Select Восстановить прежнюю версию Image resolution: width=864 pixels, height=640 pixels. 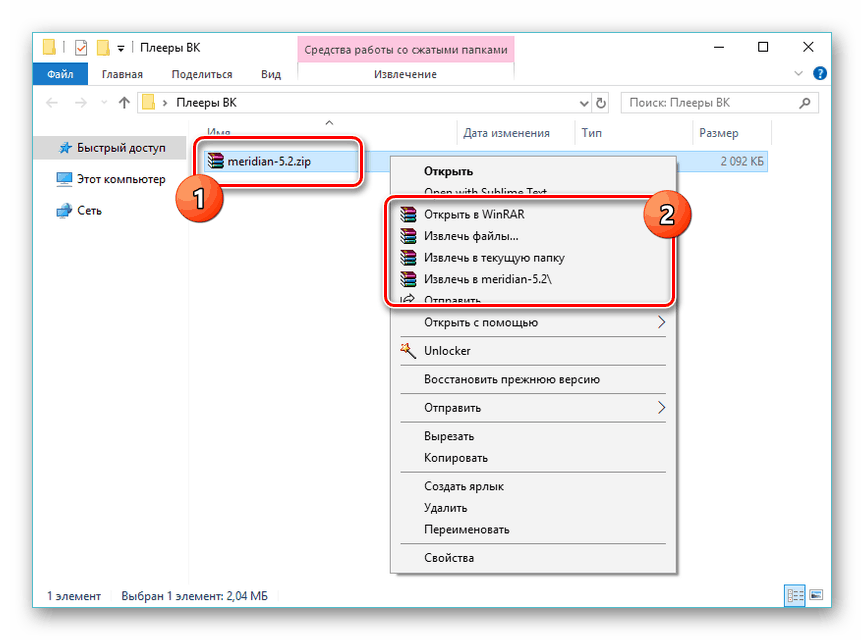pyautogui.click(x=512, y=379)
